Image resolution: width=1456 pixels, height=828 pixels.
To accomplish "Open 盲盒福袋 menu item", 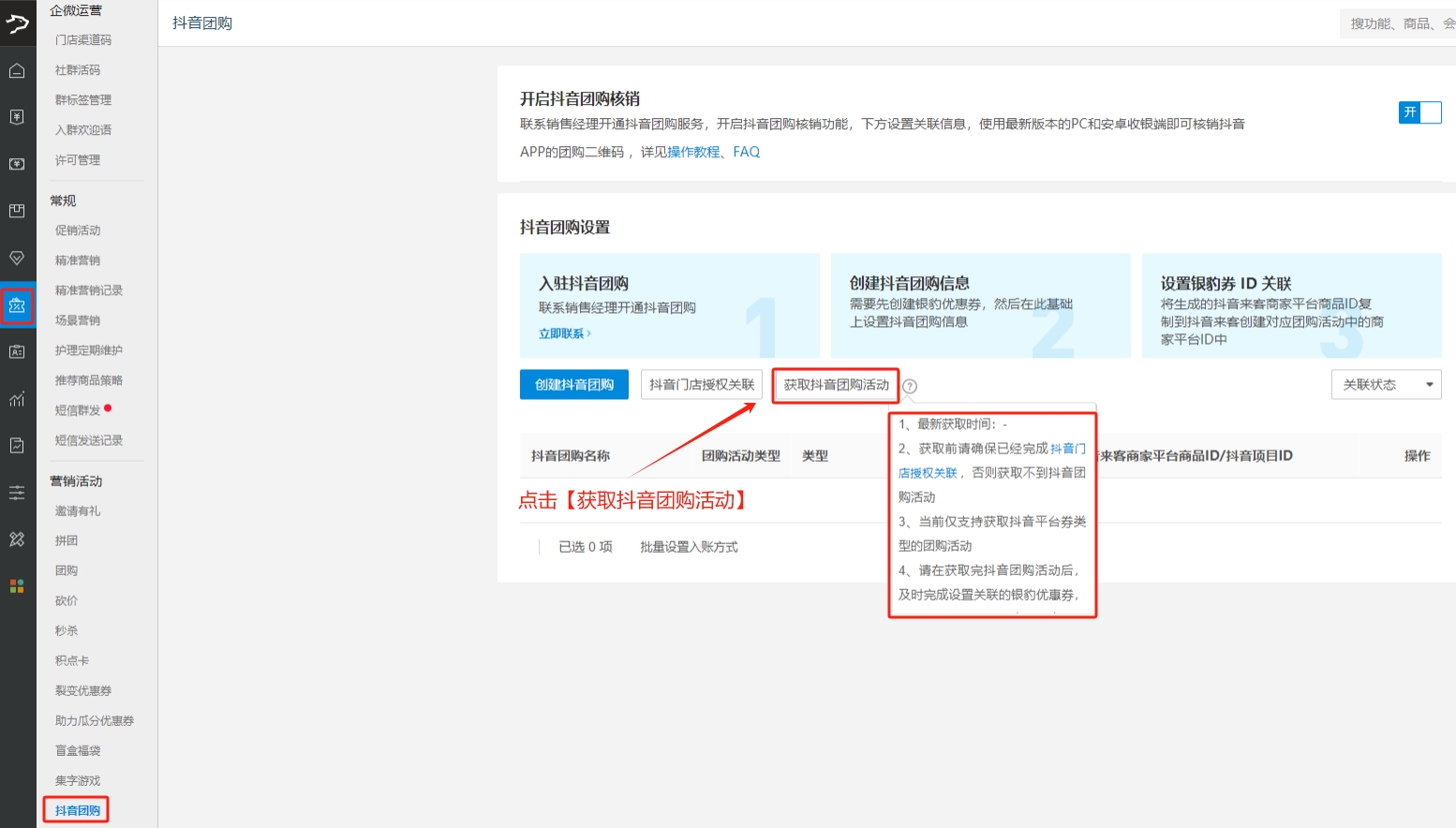I will 78,750.
